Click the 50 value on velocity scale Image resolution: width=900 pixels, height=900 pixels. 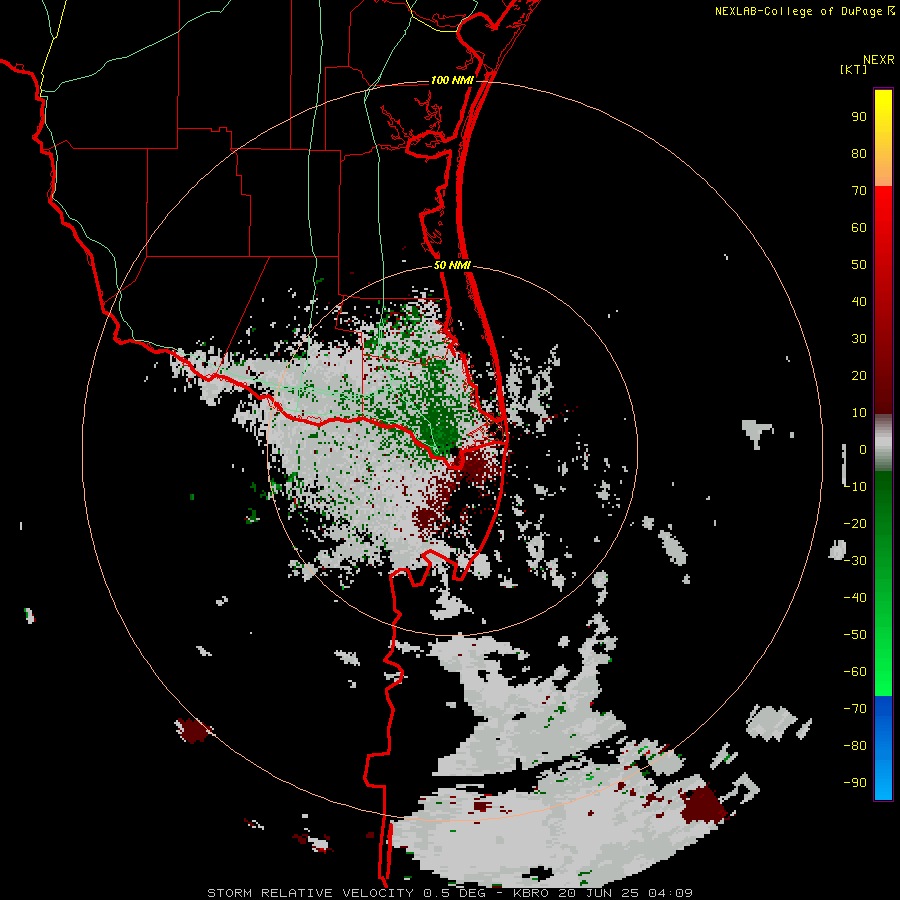(859, 265)
